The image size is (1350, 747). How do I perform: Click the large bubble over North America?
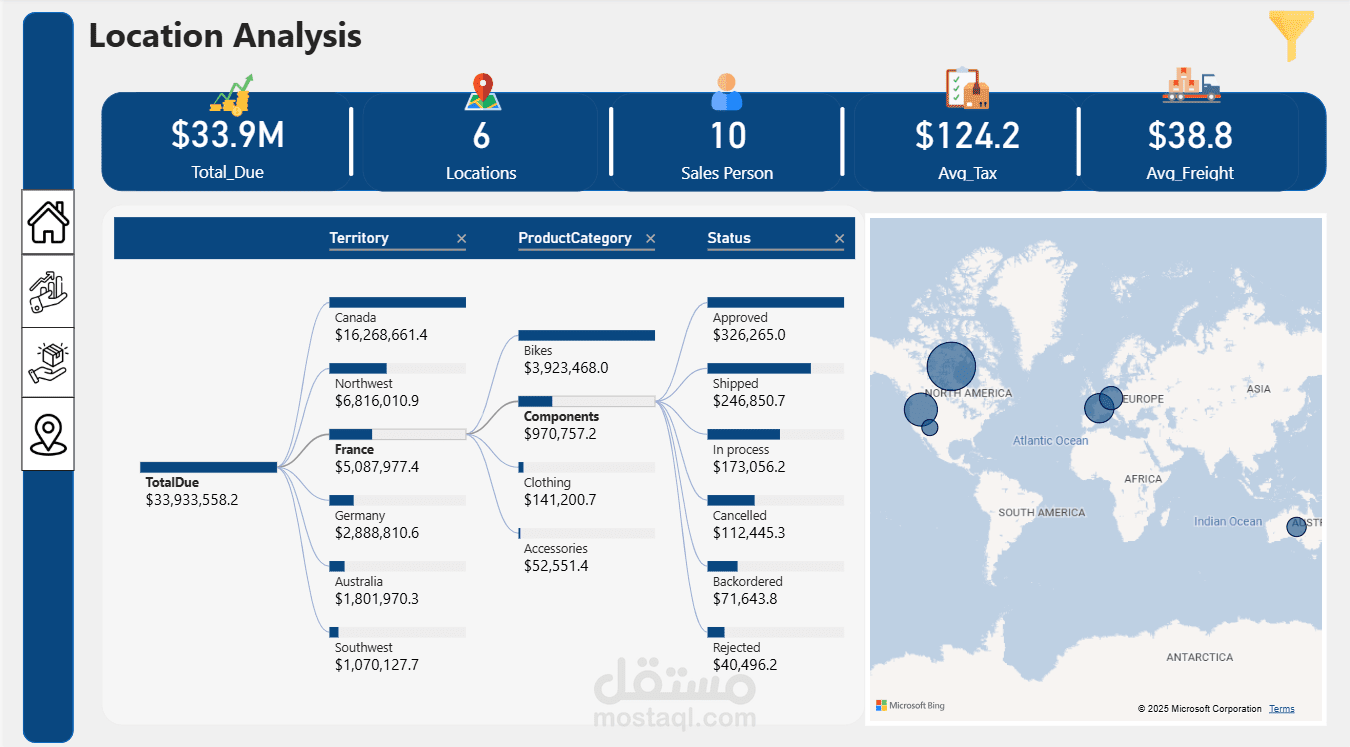[951, 366]
